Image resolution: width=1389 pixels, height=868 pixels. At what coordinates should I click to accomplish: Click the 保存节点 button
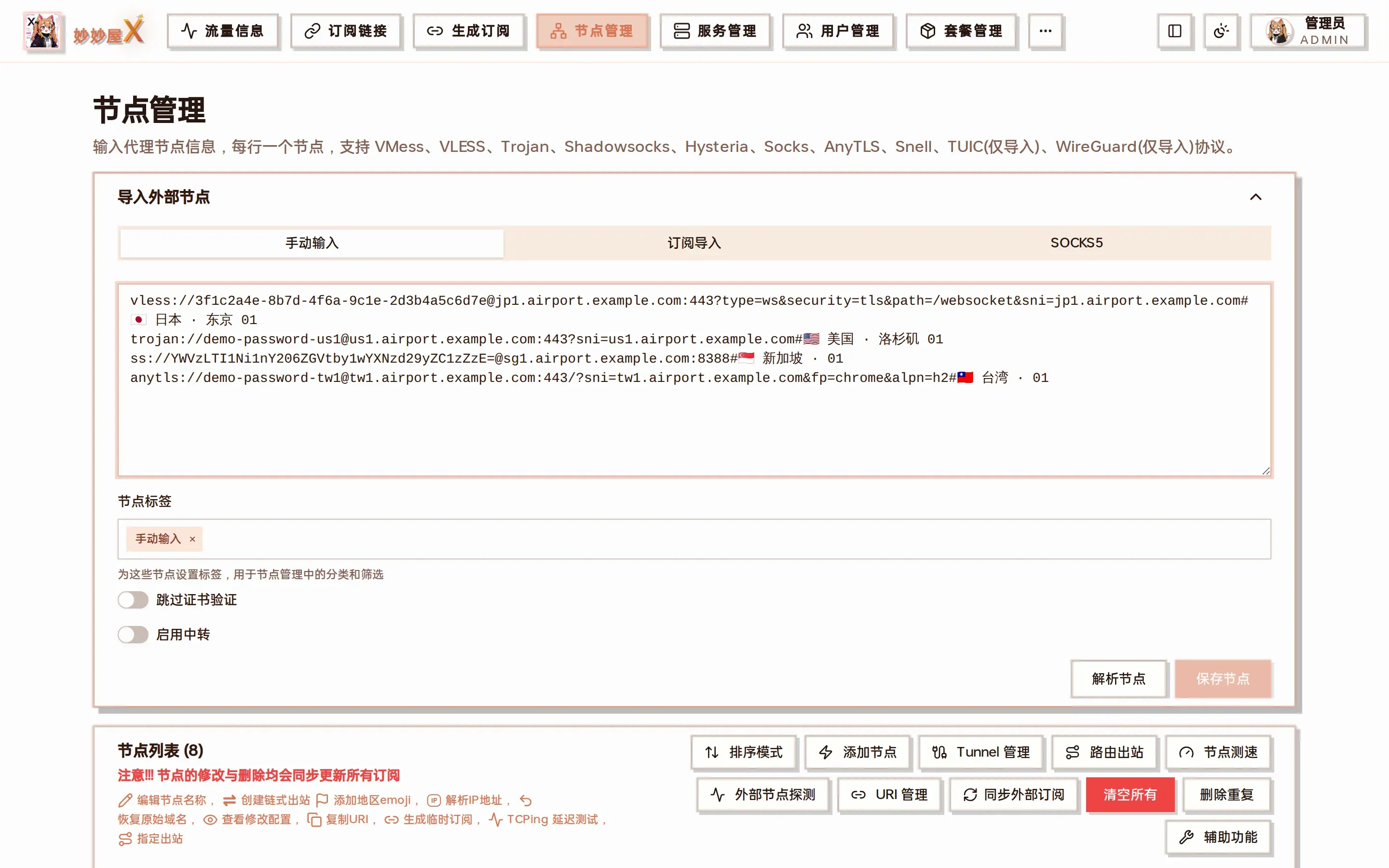pyautogui.click(x=1223, y=678)
